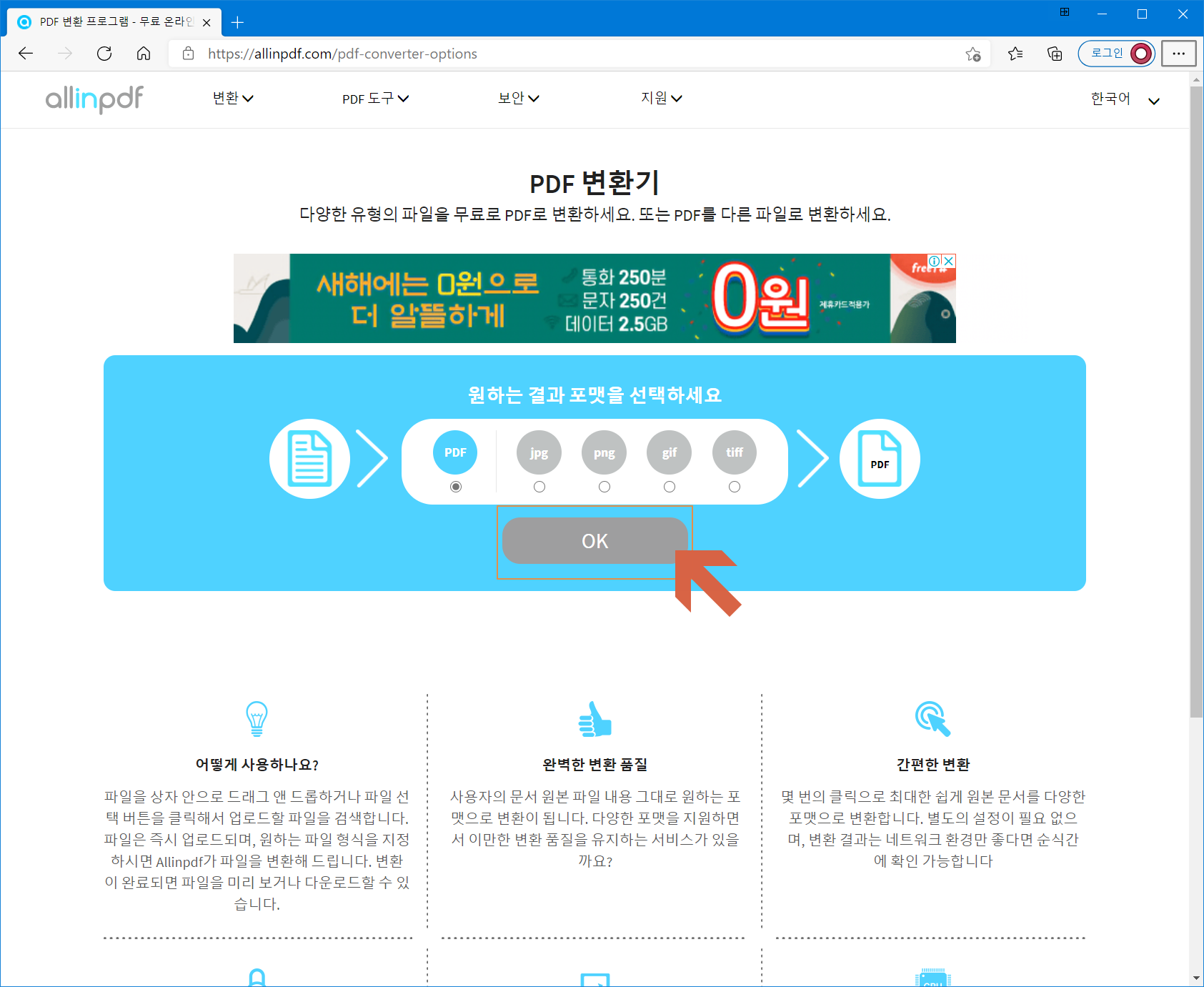Open the favorites list
Screen dimensions: 1204x987
coord(1015,54)
